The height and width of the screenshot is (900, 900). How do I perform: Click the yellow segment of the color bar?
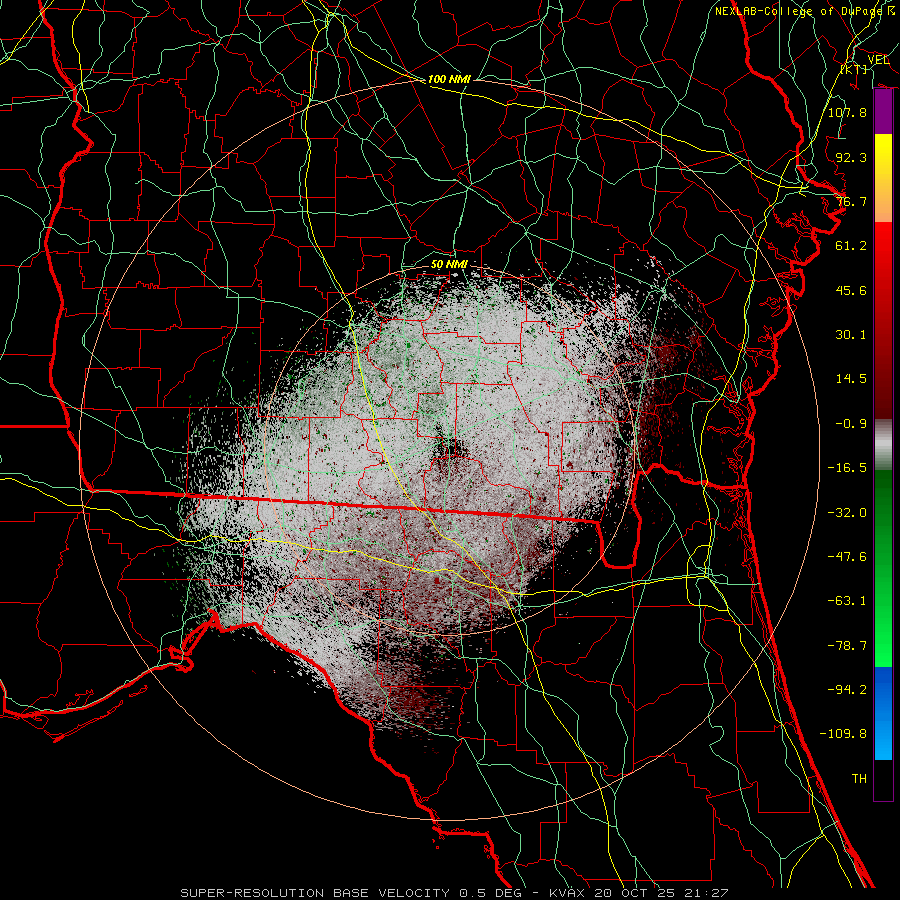(883, 156)
